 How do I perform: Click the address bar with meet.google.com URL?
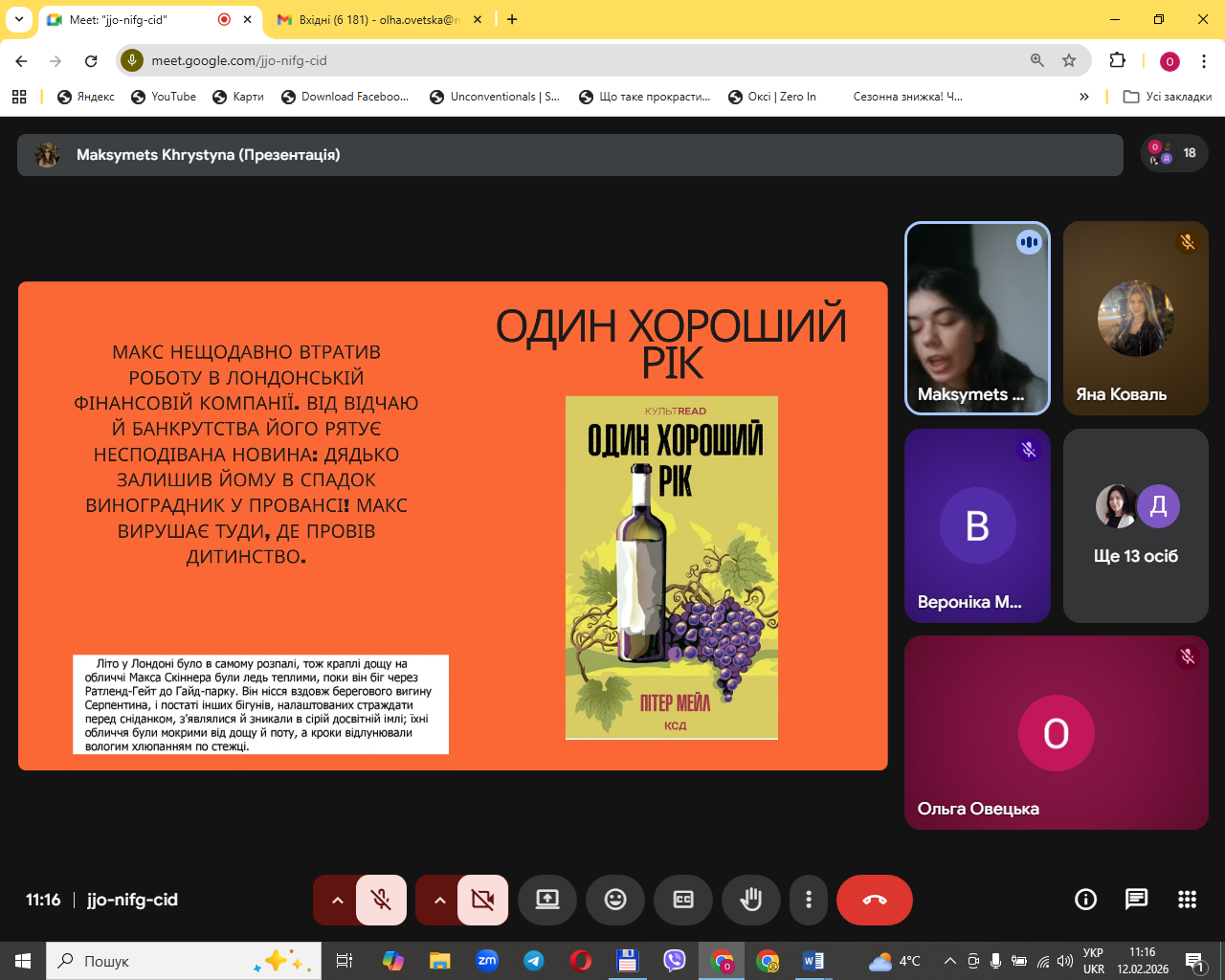[x=574, y=60]
